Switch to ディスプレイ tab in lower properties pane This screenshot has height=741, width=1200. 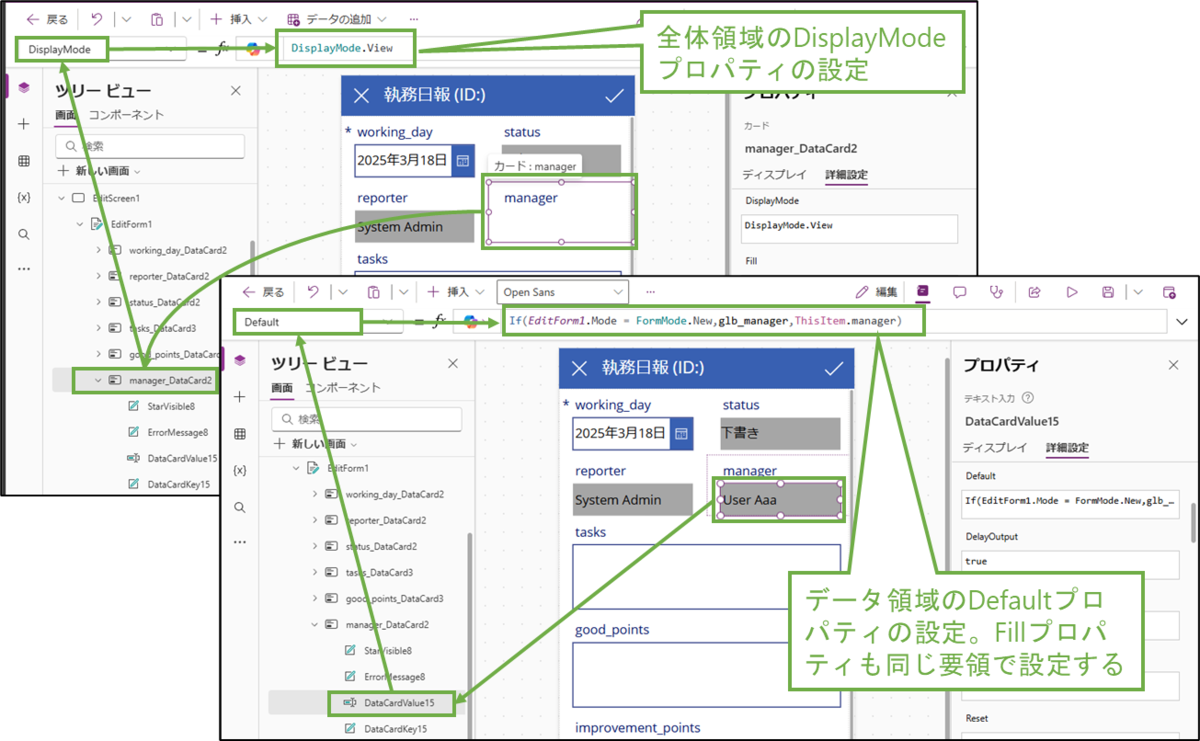[995, 448]
